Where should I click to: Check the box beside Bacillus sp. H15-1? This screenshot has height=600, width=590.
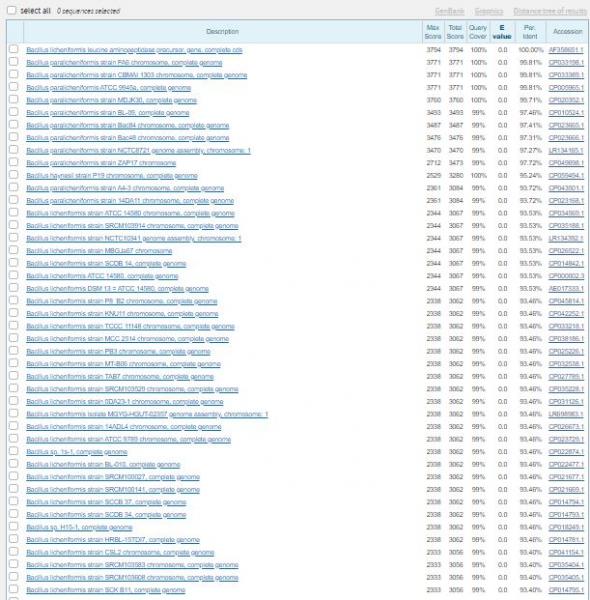(x=13, y=527)
